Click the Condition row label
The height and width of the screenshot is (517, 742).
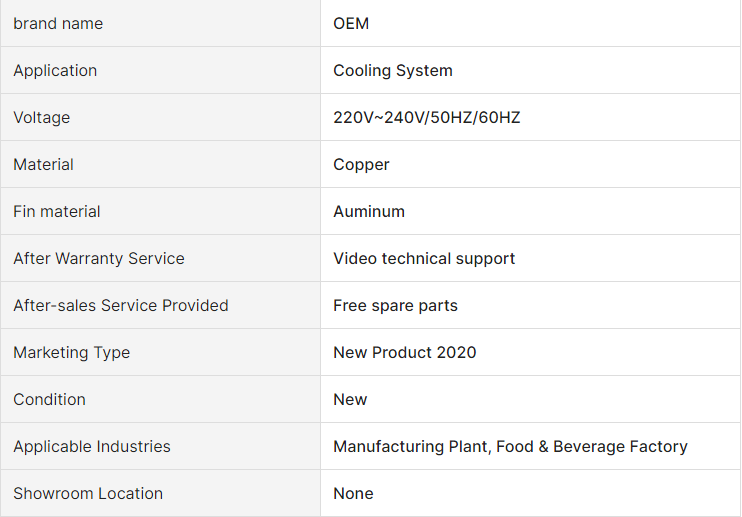[49, 399]
